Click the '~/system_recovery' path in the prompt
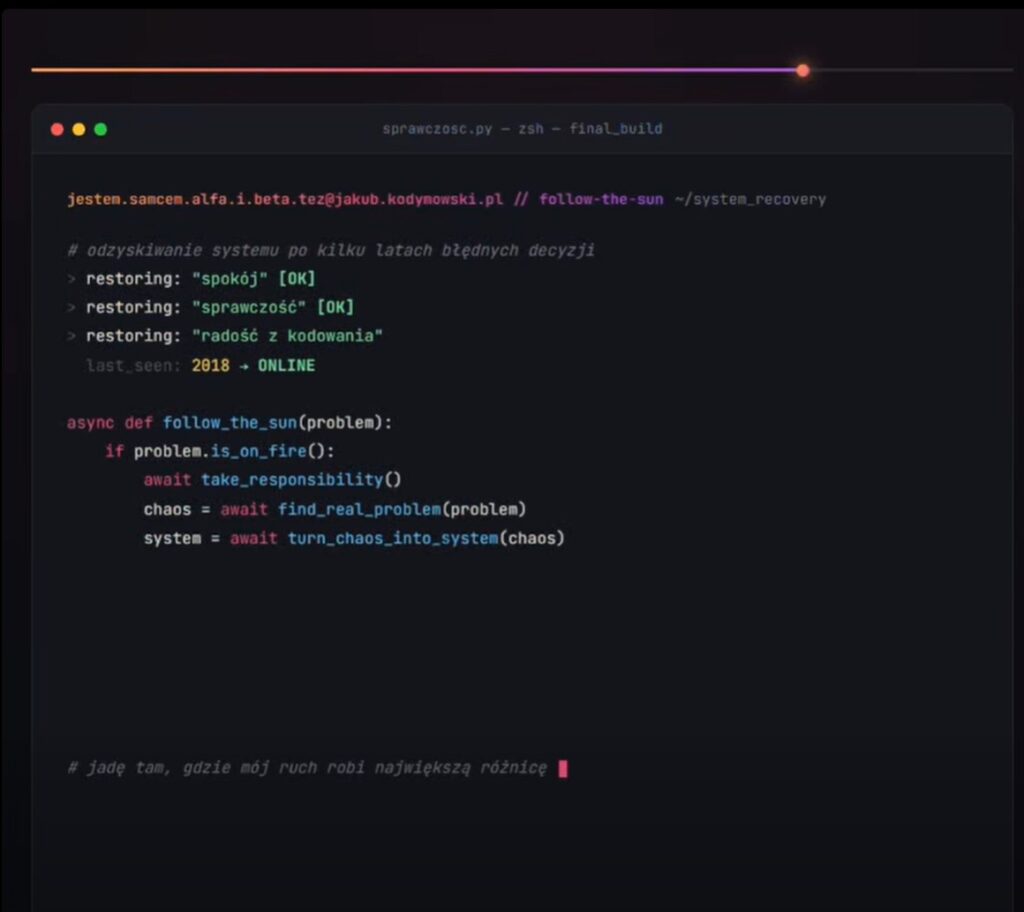This screenshot has height=912, width=1024. pyautogui.click(x=750, y=199)
